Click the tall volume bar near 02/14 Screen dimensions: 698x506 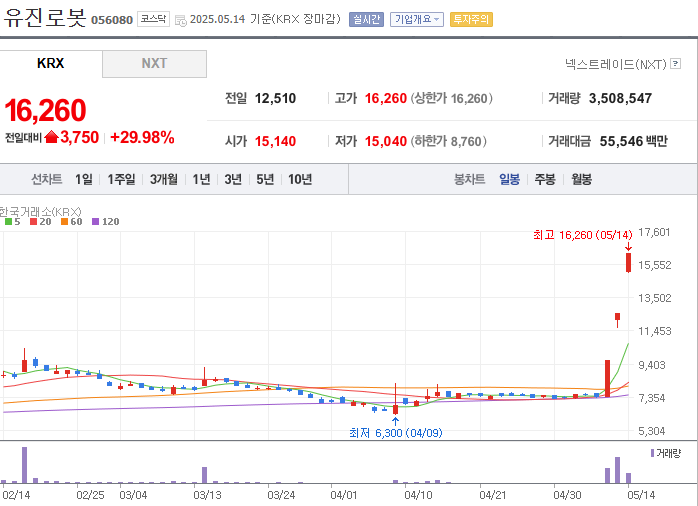[24, 465]
